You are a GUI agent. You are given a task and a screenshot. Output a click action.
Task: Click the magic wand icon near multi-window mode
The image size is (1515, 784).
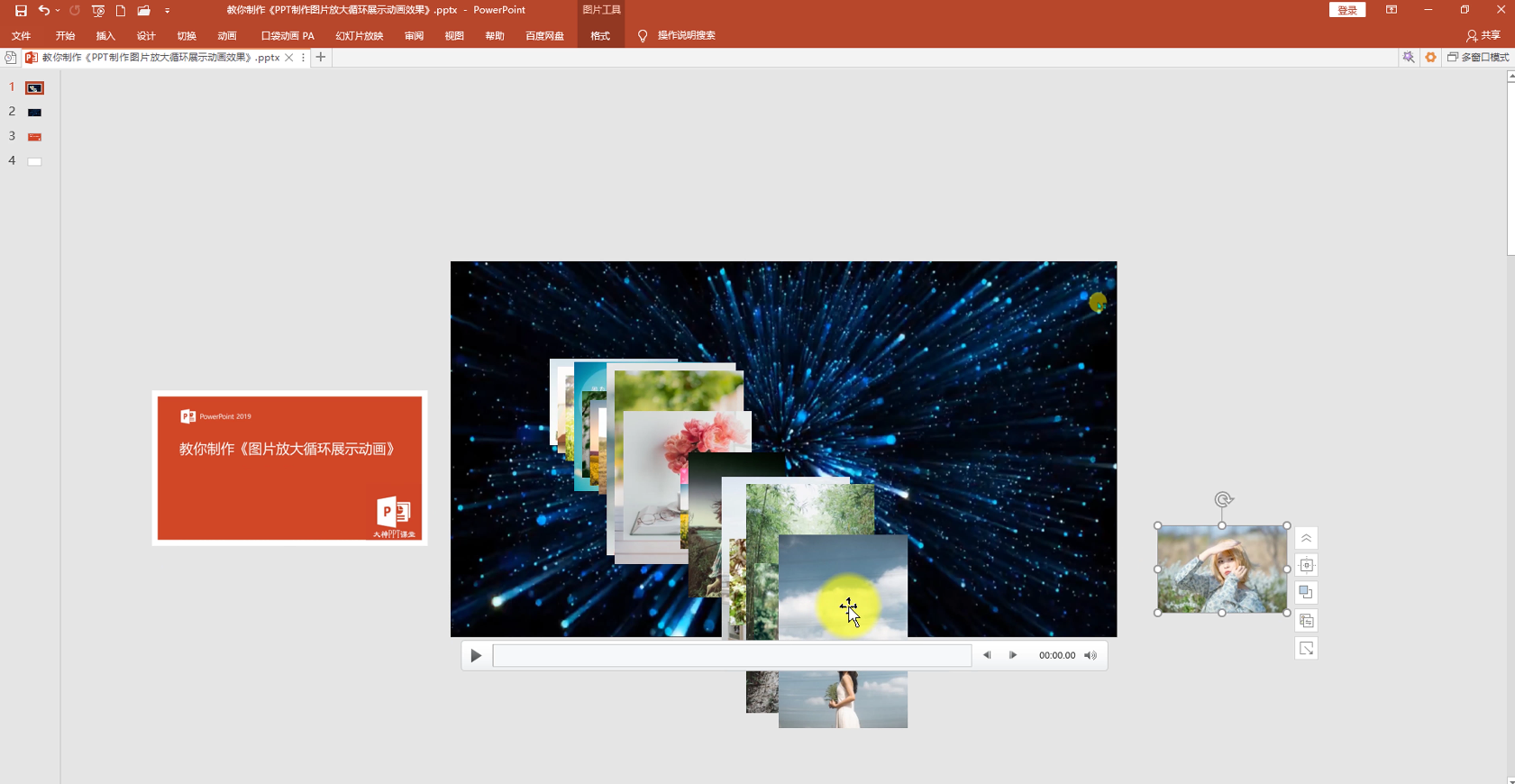point(1409,57)
